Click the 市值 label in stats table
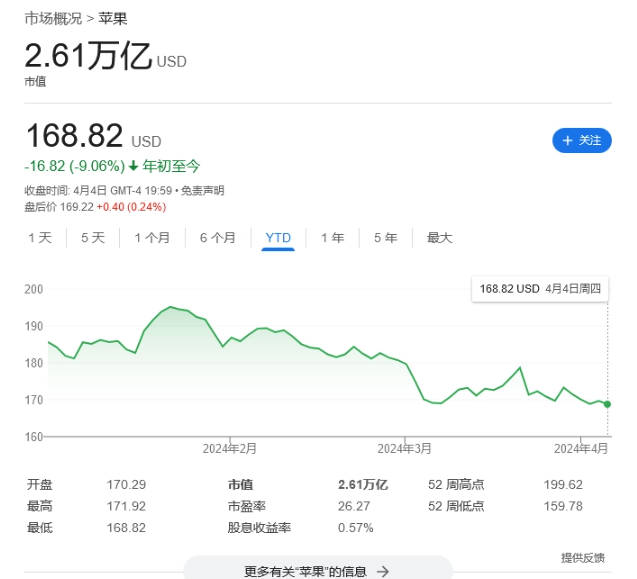637x579 pixels. [240, 484]
